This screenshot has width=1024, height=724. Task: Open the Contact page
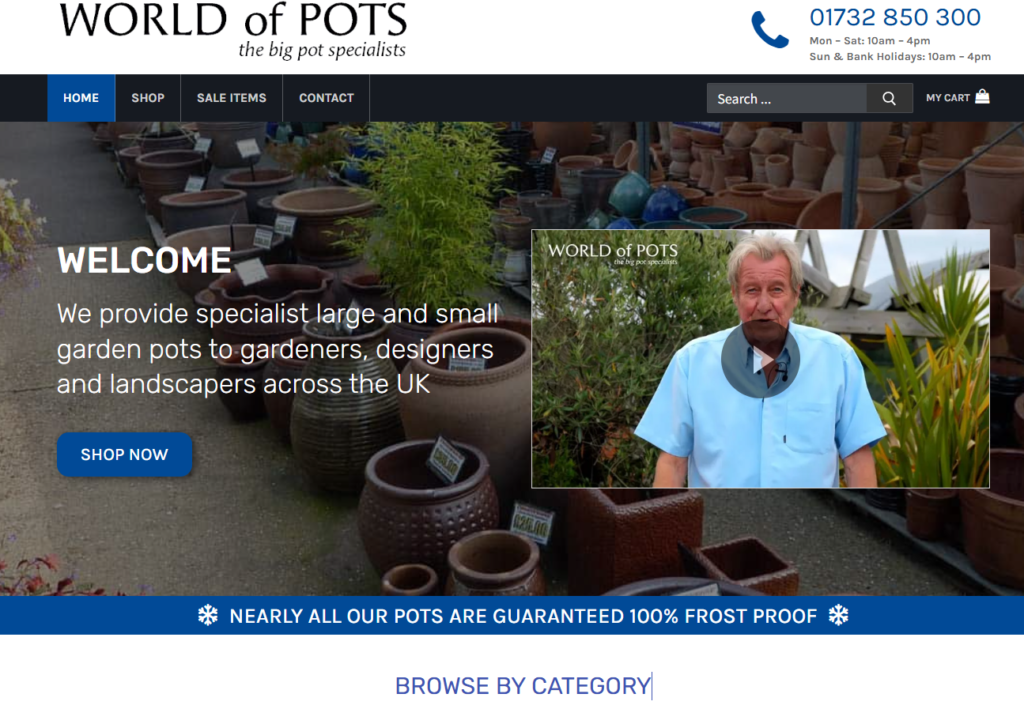click(326, 98)
